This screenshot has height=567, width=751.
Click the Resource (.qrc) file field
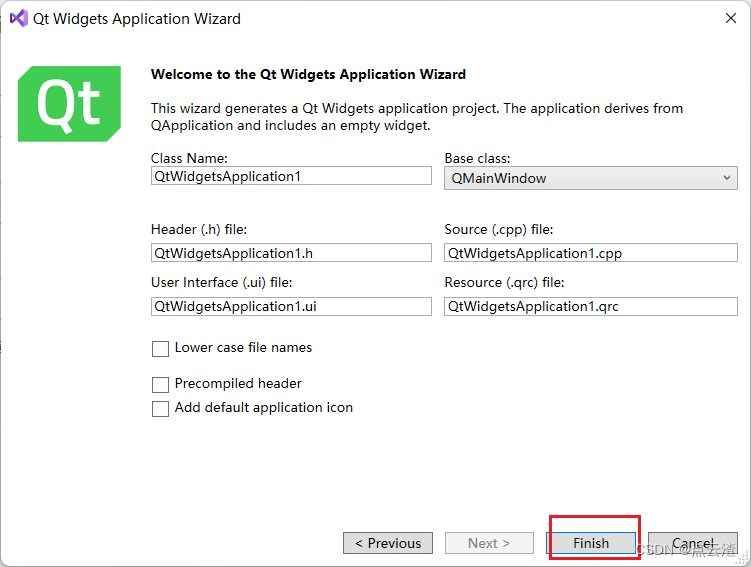click(x=591, y=306)
